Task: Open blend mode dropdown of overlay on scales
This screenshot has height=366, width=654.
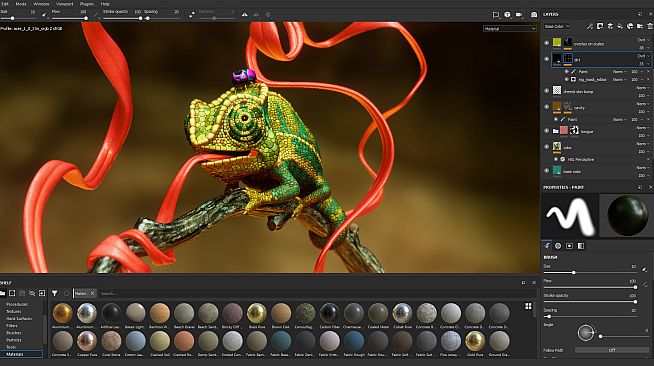Action: 643,40
